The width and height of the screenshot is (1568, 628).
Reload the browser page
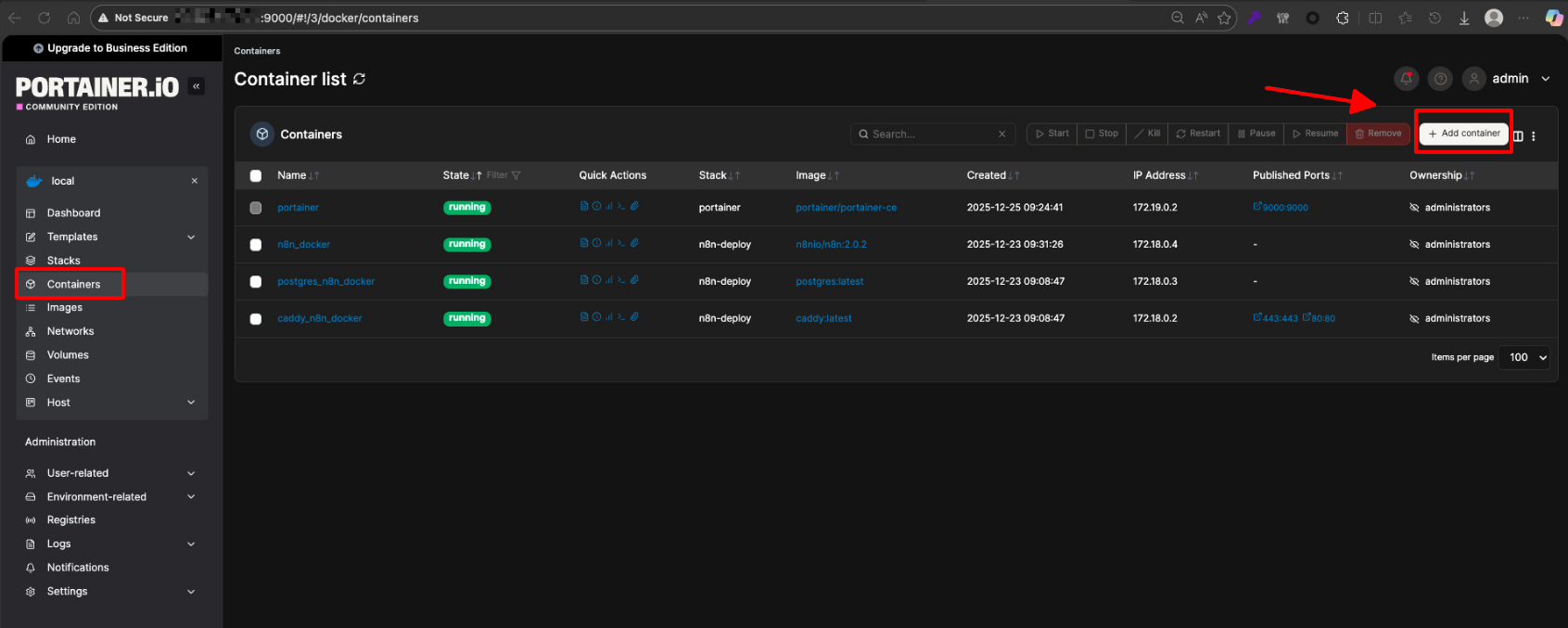tap(44, 18)
